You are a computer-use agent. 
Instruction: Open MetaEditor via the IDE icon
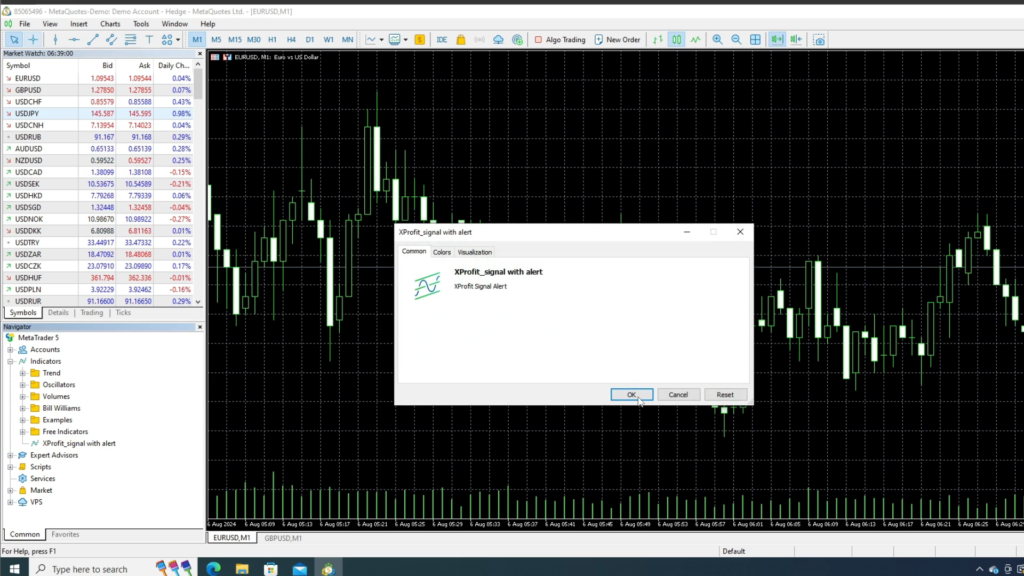point(443,39)
